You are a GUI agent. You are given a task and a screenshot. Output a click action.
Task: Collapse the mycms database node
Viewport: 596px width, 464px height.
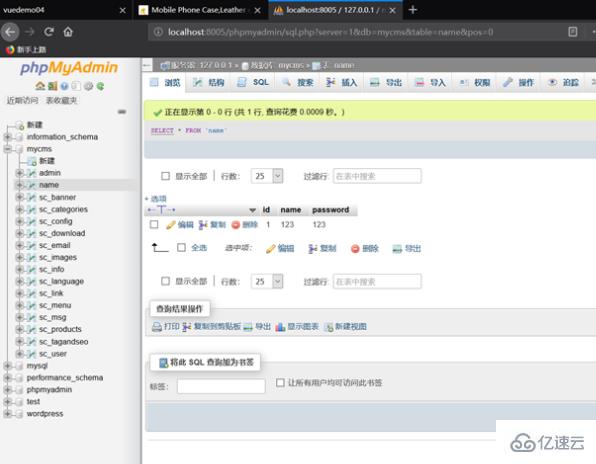7,149
